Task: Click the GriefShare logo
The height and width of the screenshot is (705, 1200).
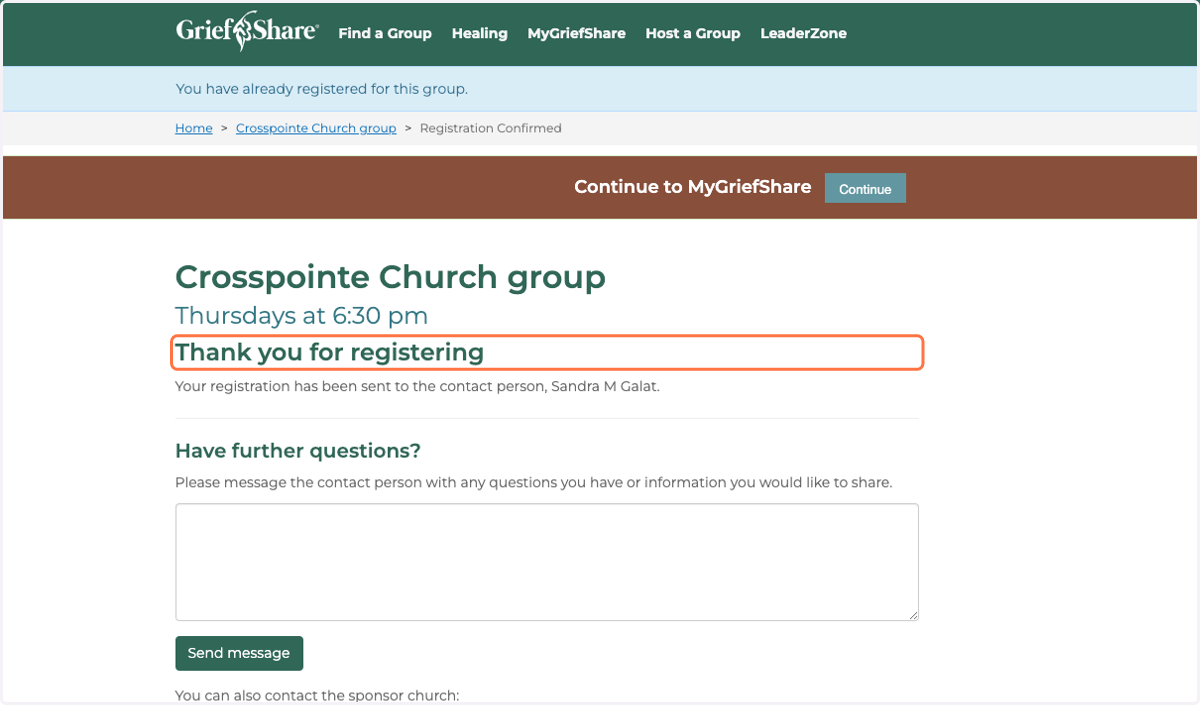Action: [247, 32]
